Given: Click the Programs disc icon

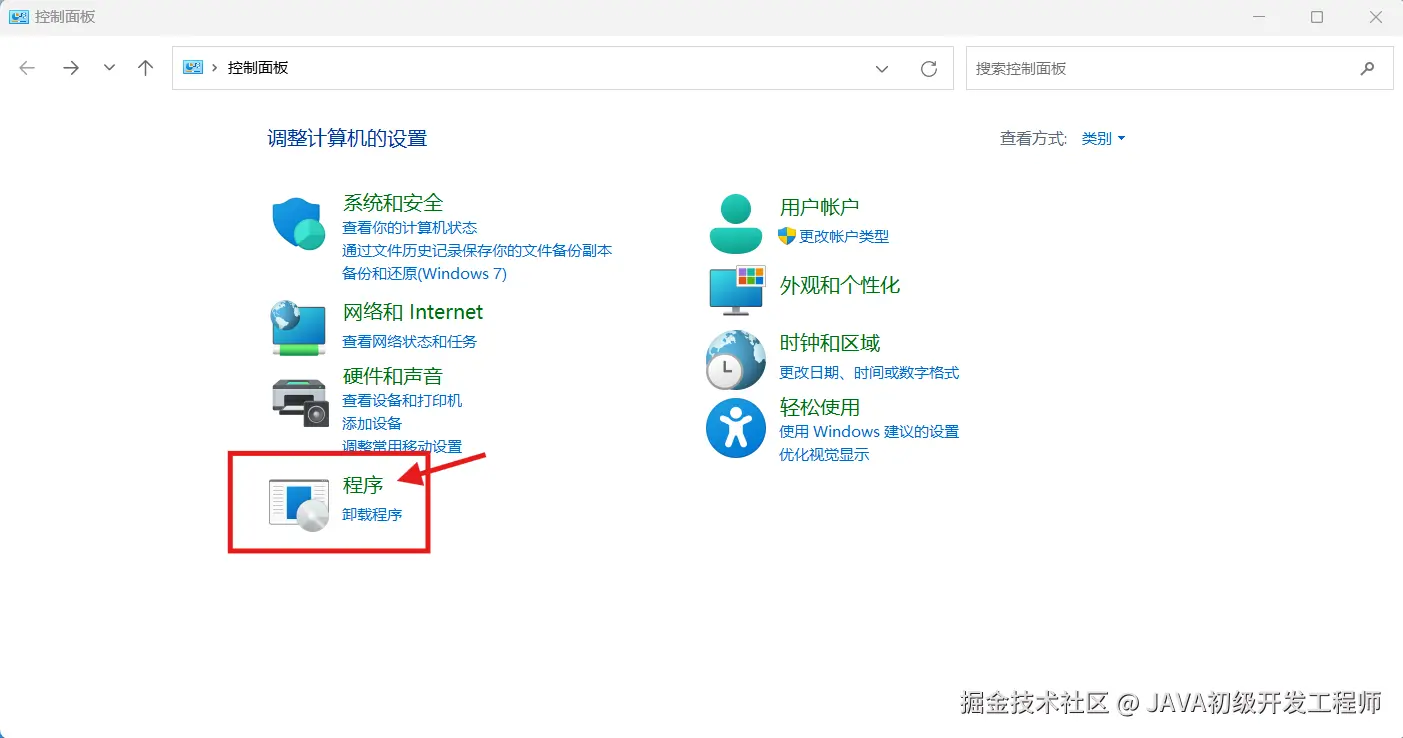Looking at the screenshot, I should (299, 504).
